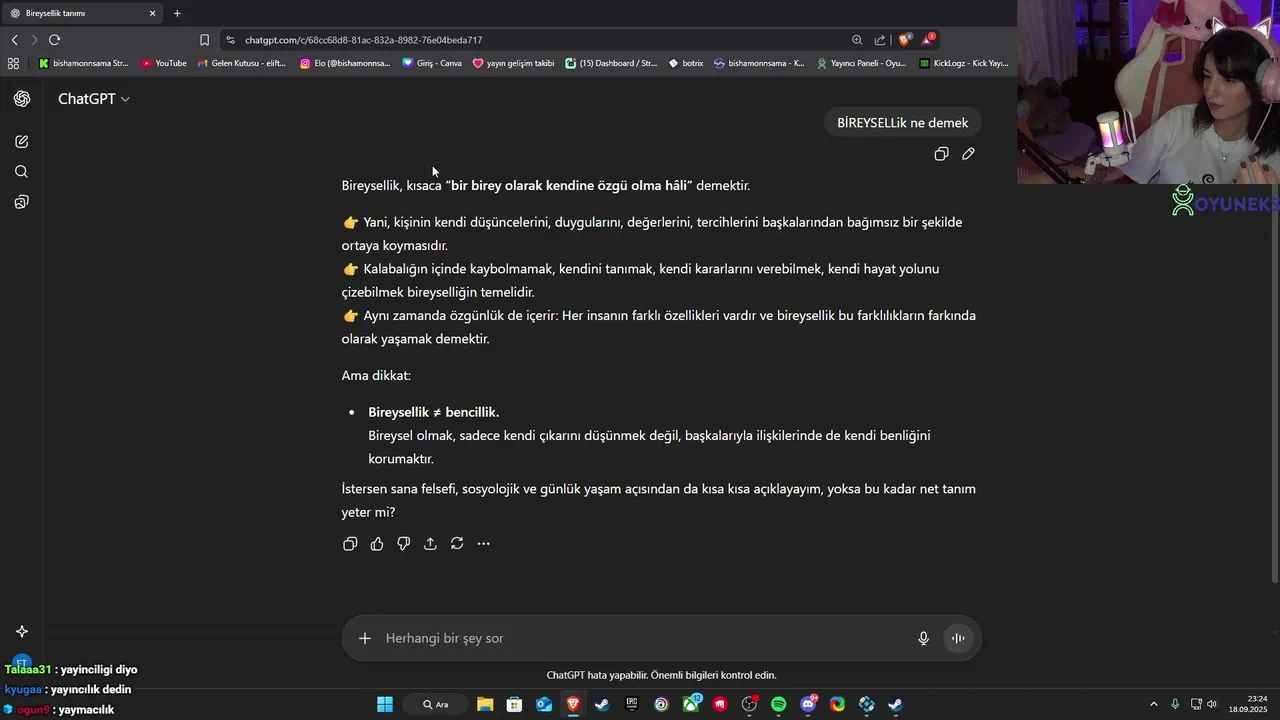Viewport: 1280px width, 720px height.
Task: Open ChatGPT logo sidebar toggle
Action: (x=22, y=99)
